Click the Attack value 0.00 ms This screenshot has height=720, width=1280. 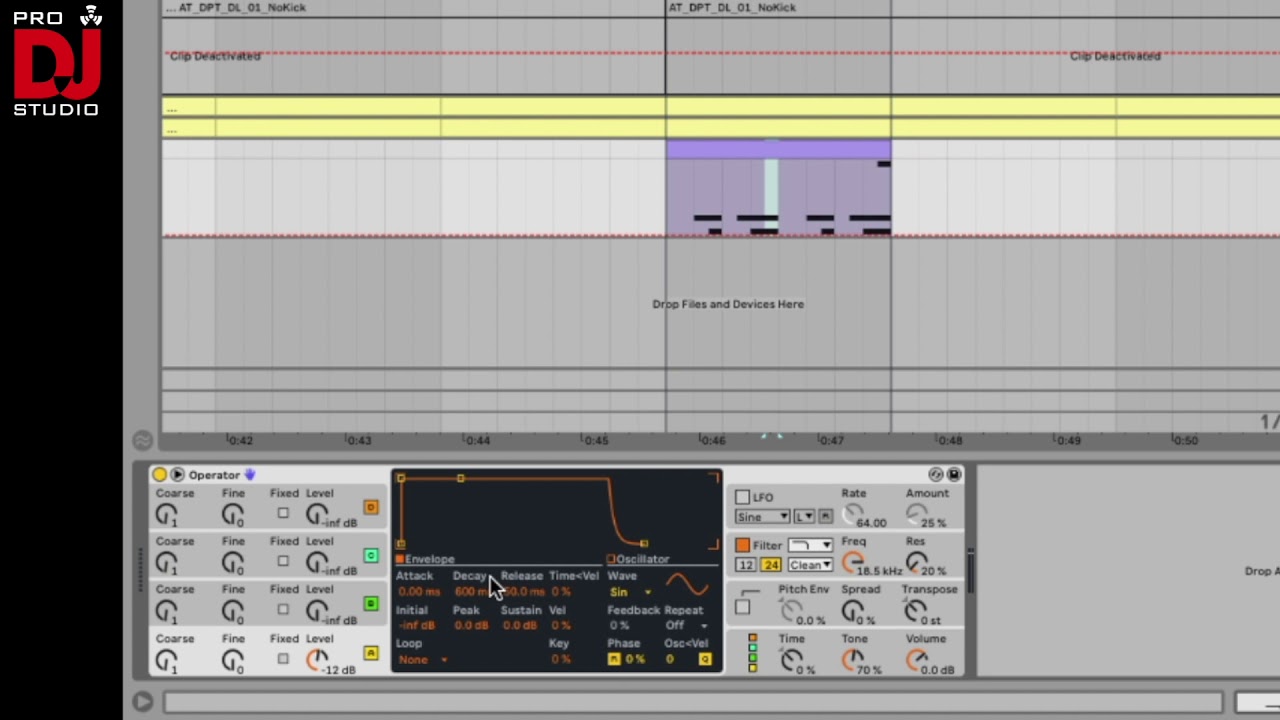click(418, 592)
